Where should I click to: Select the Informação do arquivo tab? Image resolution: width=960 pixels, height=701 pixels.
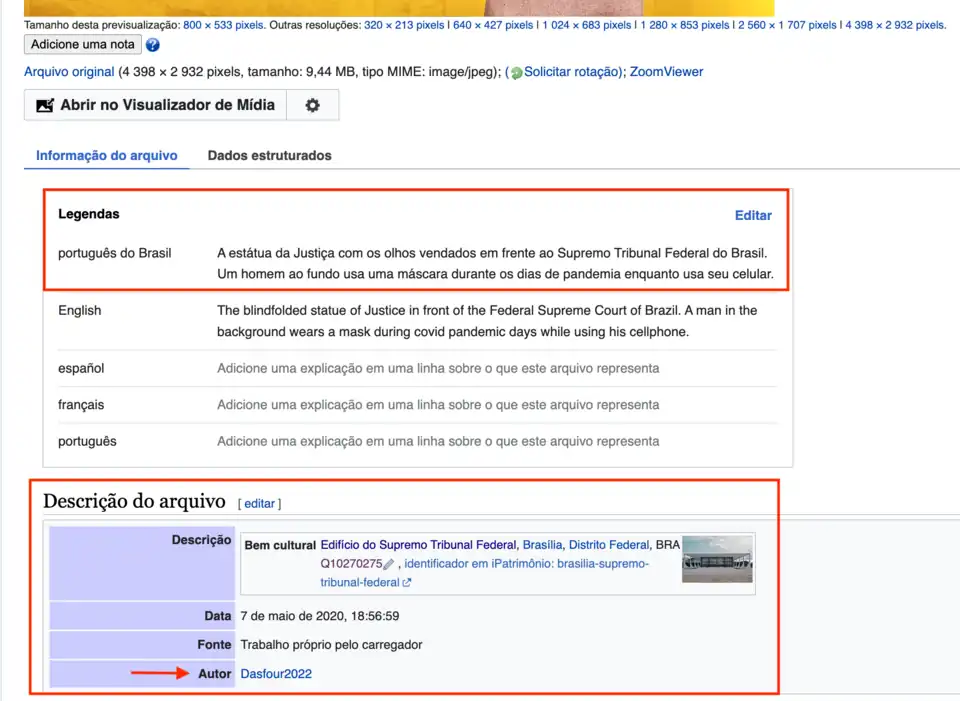[x=106, y=156]
